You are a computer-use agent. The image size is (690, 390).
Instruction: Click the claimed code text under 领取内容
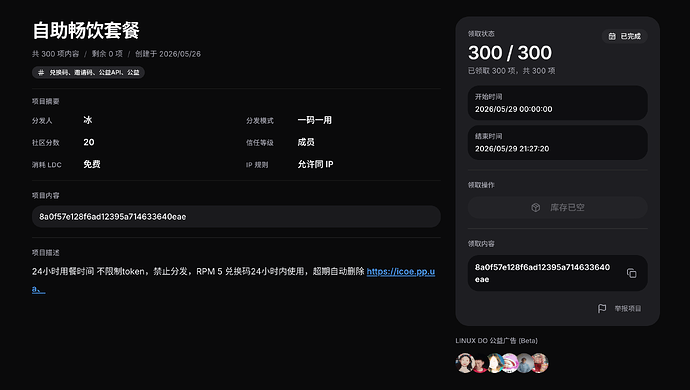(x=542, y=273)
